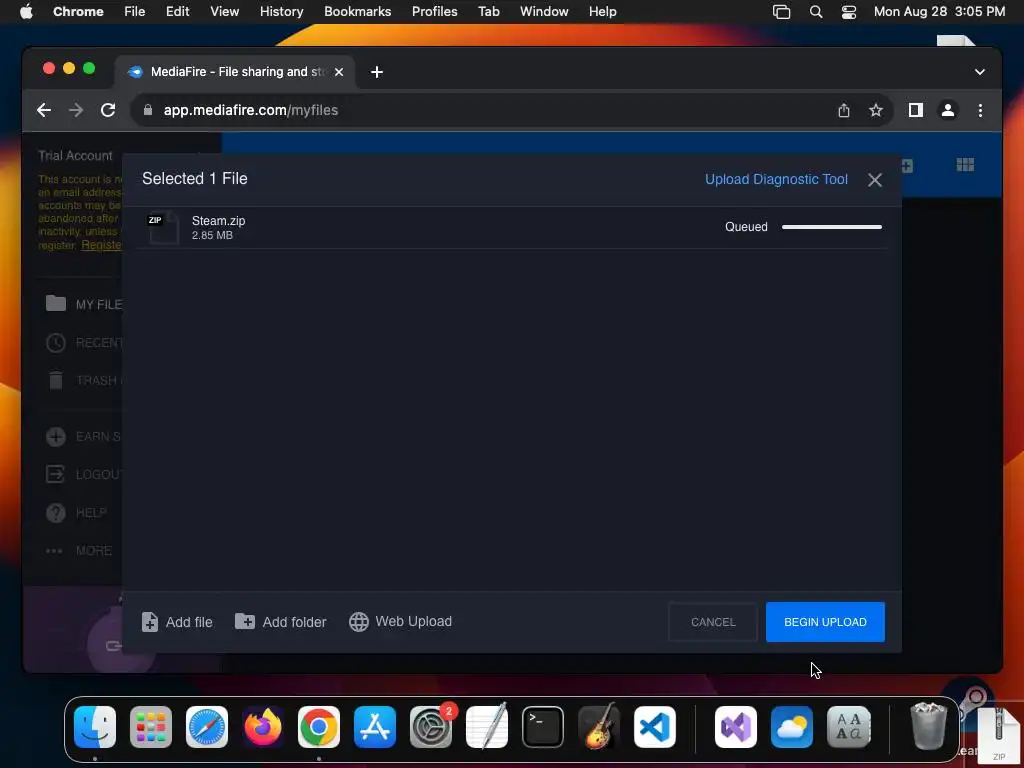This screenshot has width=1024, height=768.
Task: Open the Help menu
Action: pyautogui.click(x=602, y=11)
